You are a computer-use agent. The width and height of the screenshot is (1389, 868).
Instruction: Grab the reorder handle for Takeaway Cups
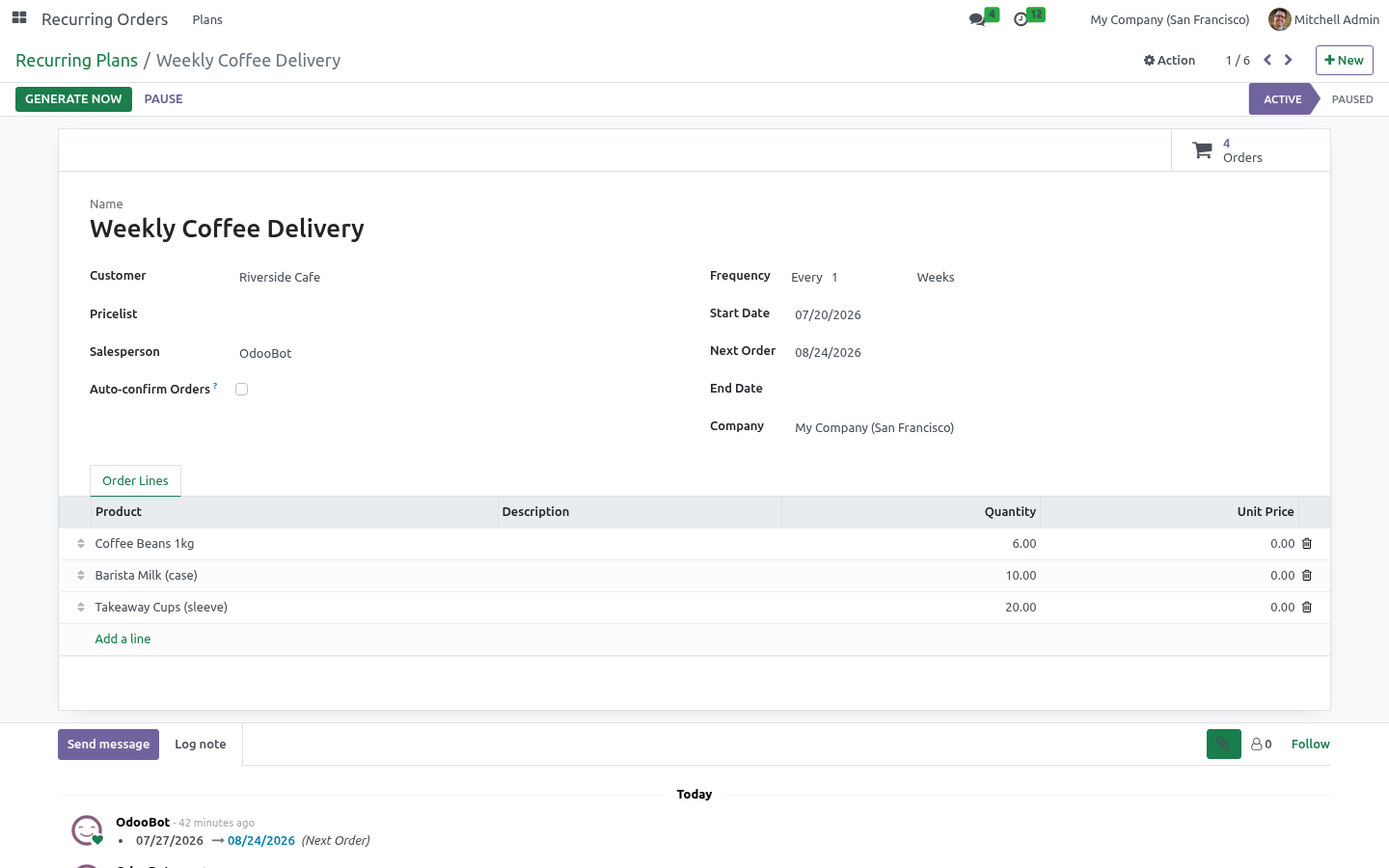pyautogui.click(x=81, y=608)
